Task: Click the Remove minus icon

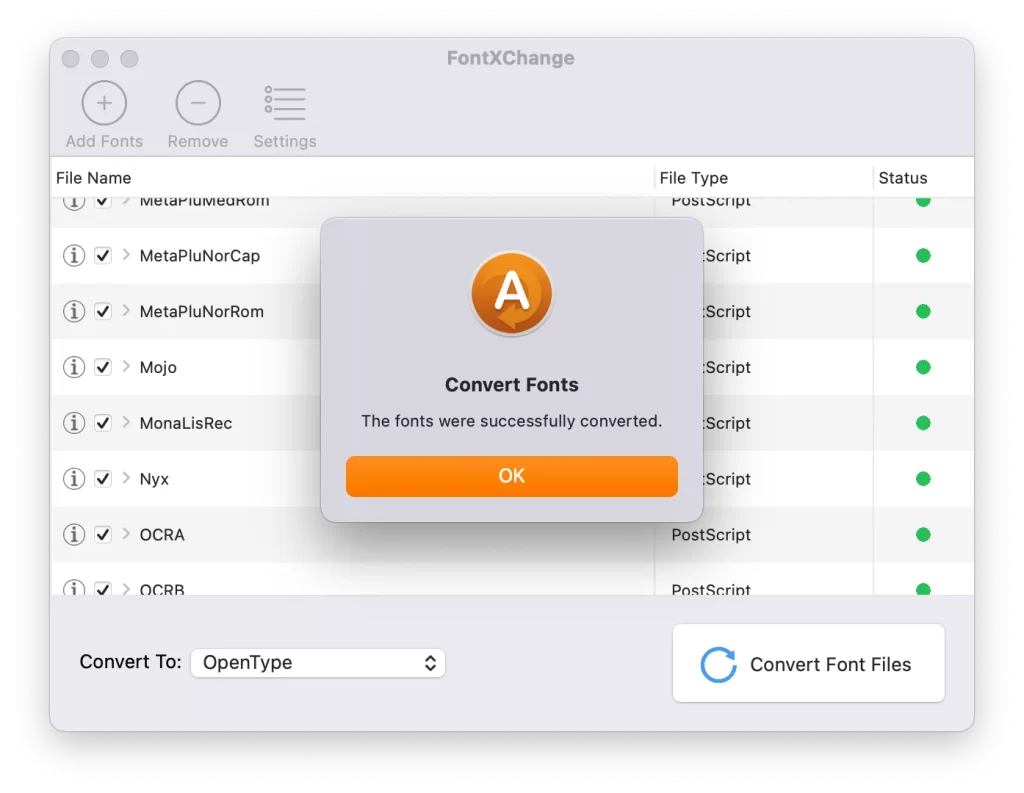Action: point(197,102)
